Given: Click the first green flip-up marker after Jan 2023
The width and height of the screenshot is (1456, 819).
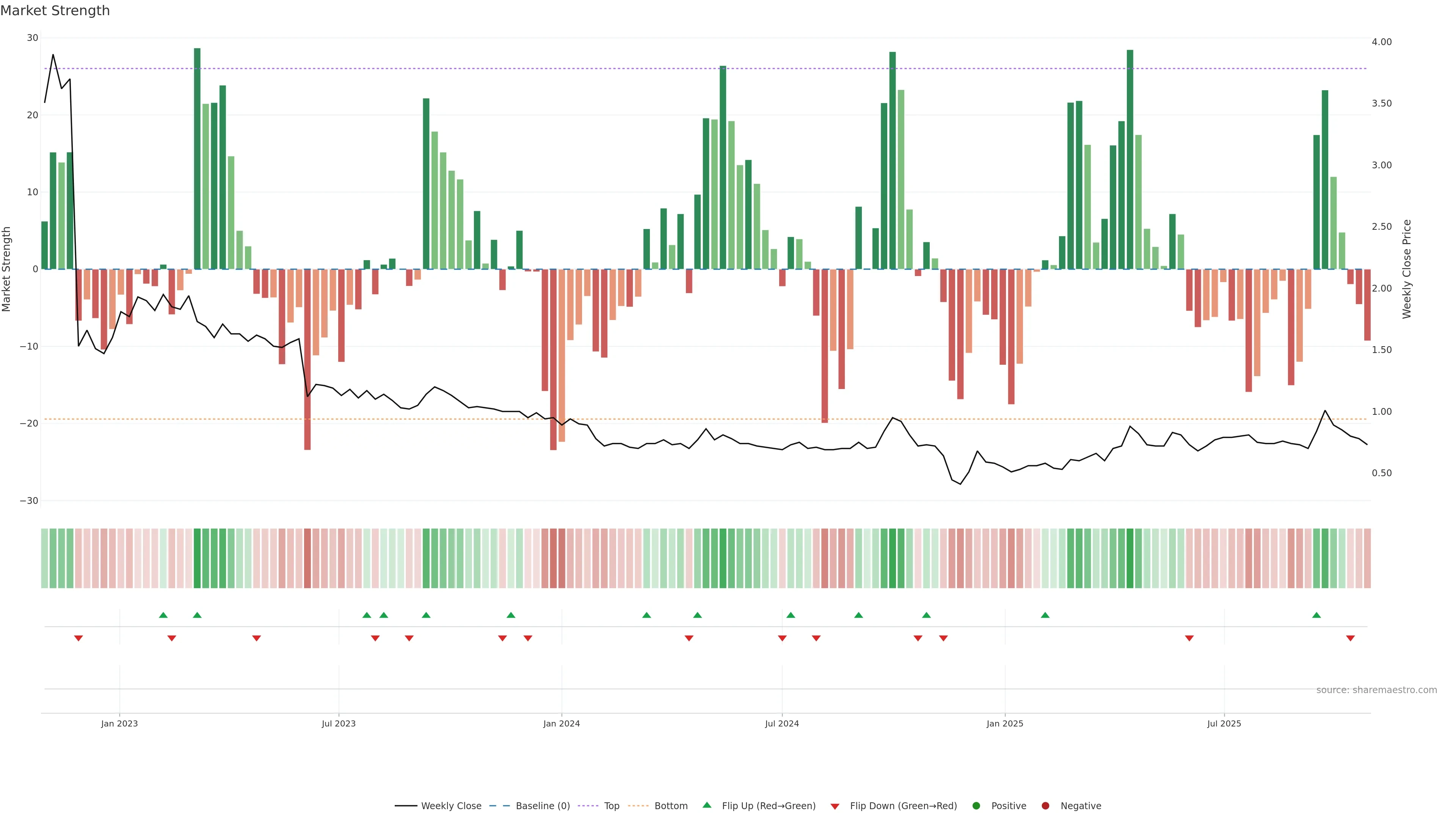Looking at the screenshot, I should (163, 615).
